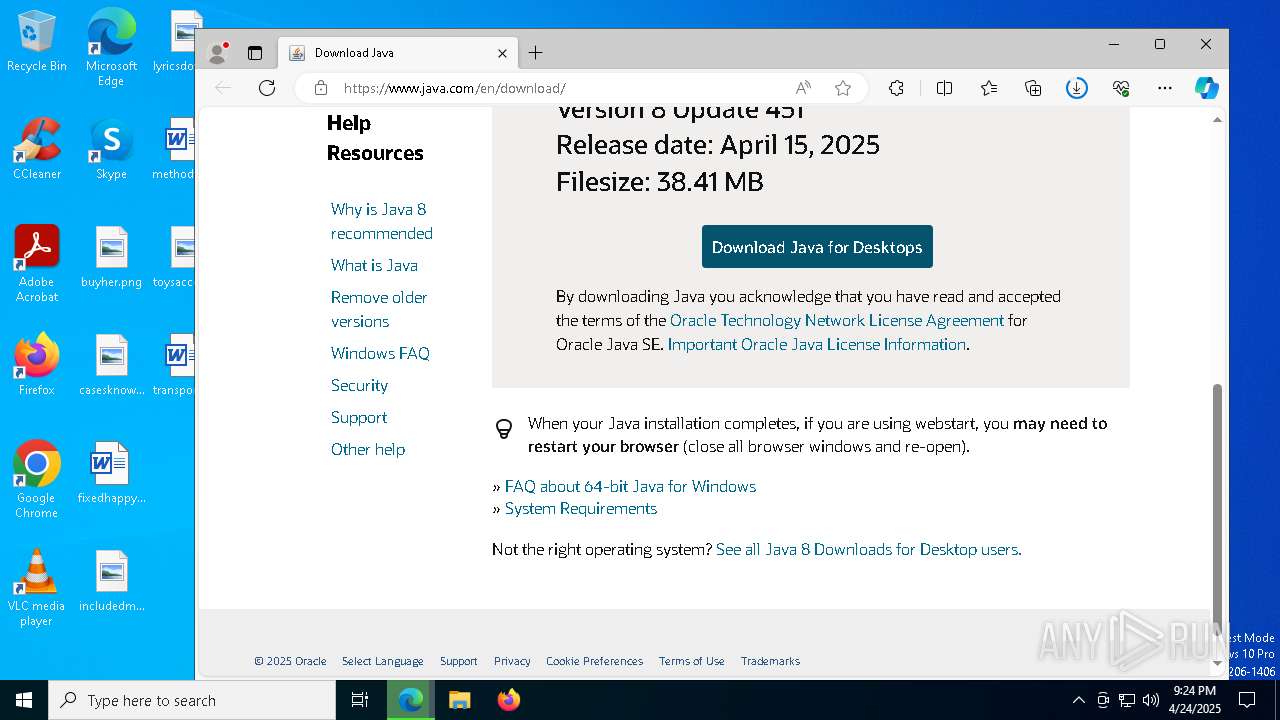Viewport: 1280px width, 720px height.
Task: Open Important Oracle Java License Information link
Action: tap(817, 344)
